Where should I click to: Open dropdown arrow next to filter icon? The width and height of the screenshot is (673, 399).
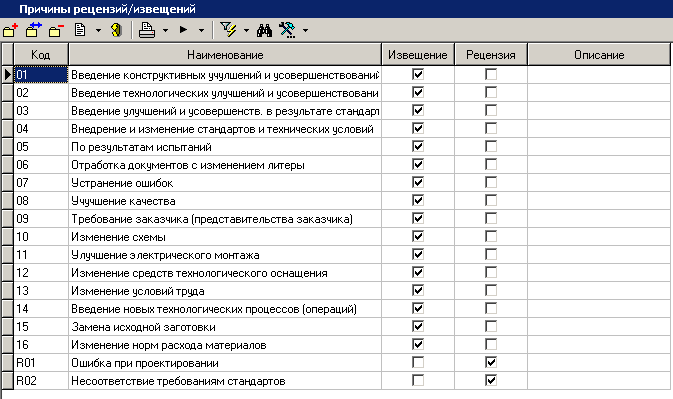click(246, 30)
